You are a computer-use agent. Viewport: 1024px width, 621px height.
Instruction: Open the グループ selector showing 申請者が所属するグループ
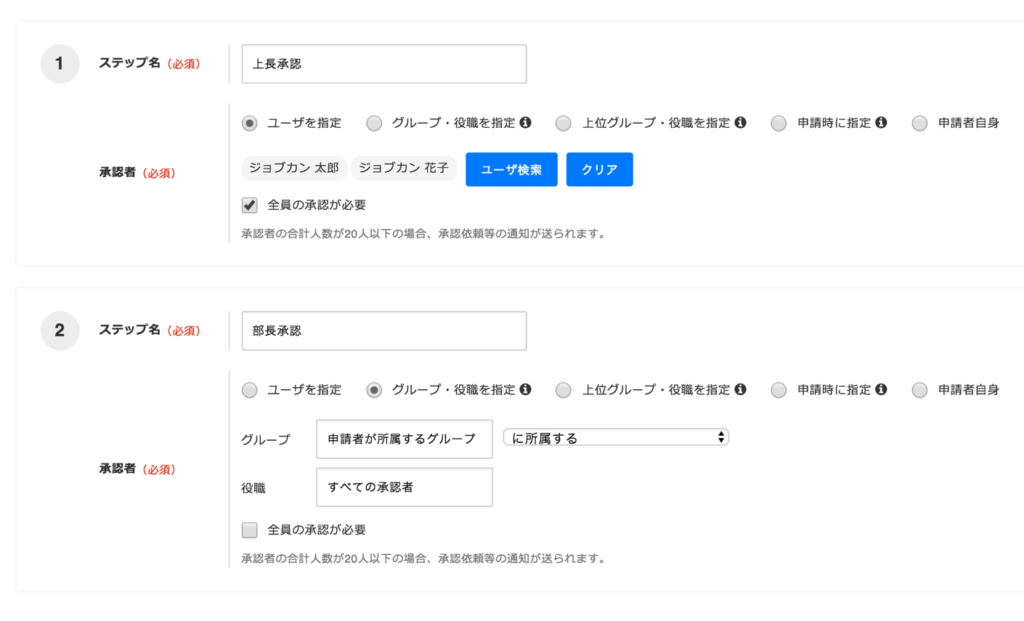405,438
